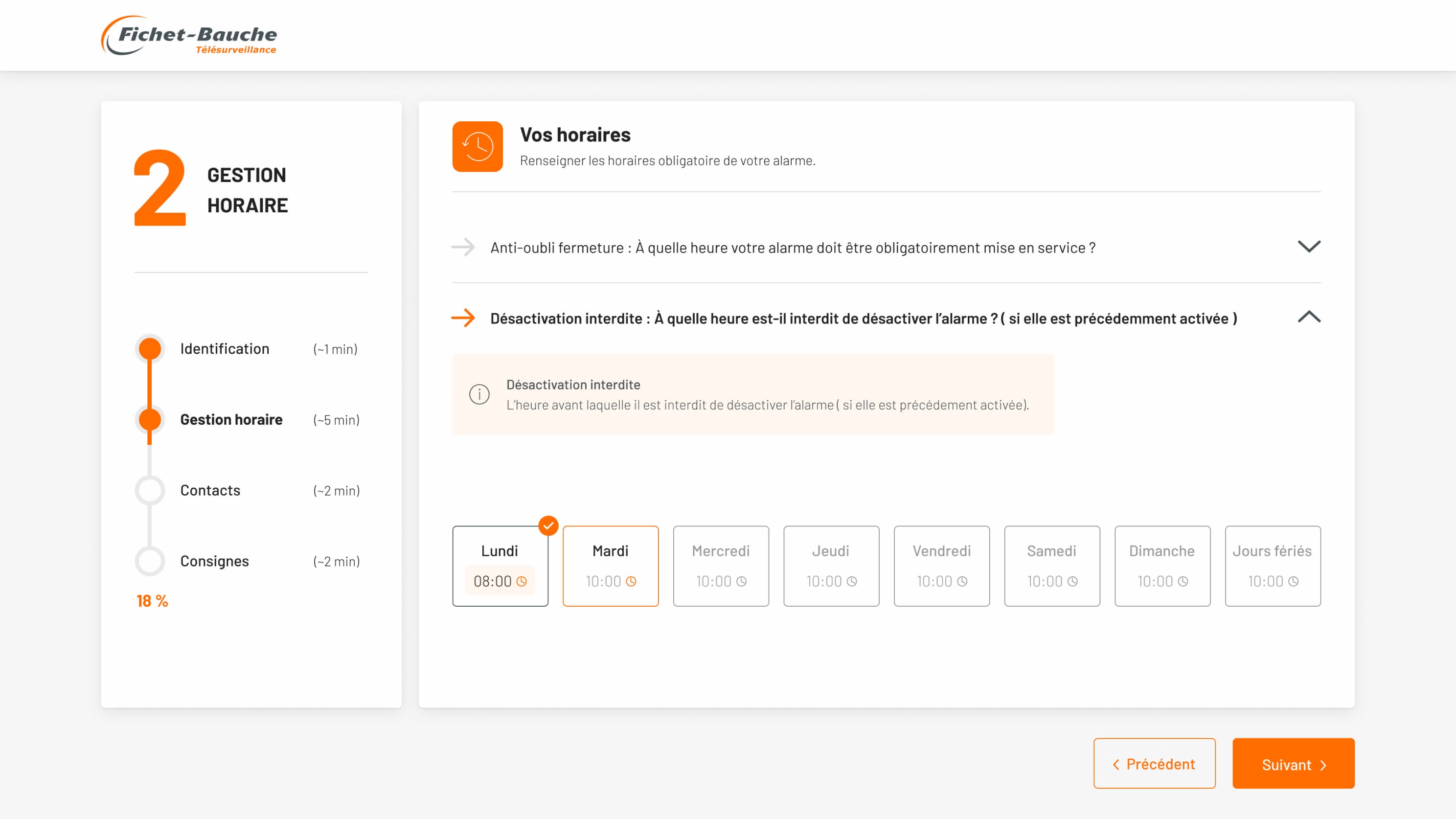The height and width of the screenshot is (819, 1456).
Task: Click clock icon in Mardi card
Action: [631, 581]
